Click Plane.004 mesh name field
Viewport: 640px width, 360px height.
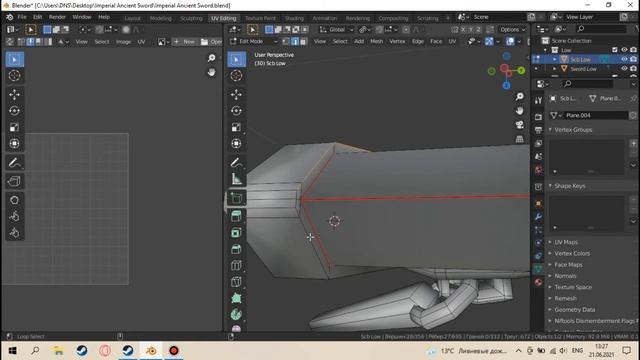point(596,116)
